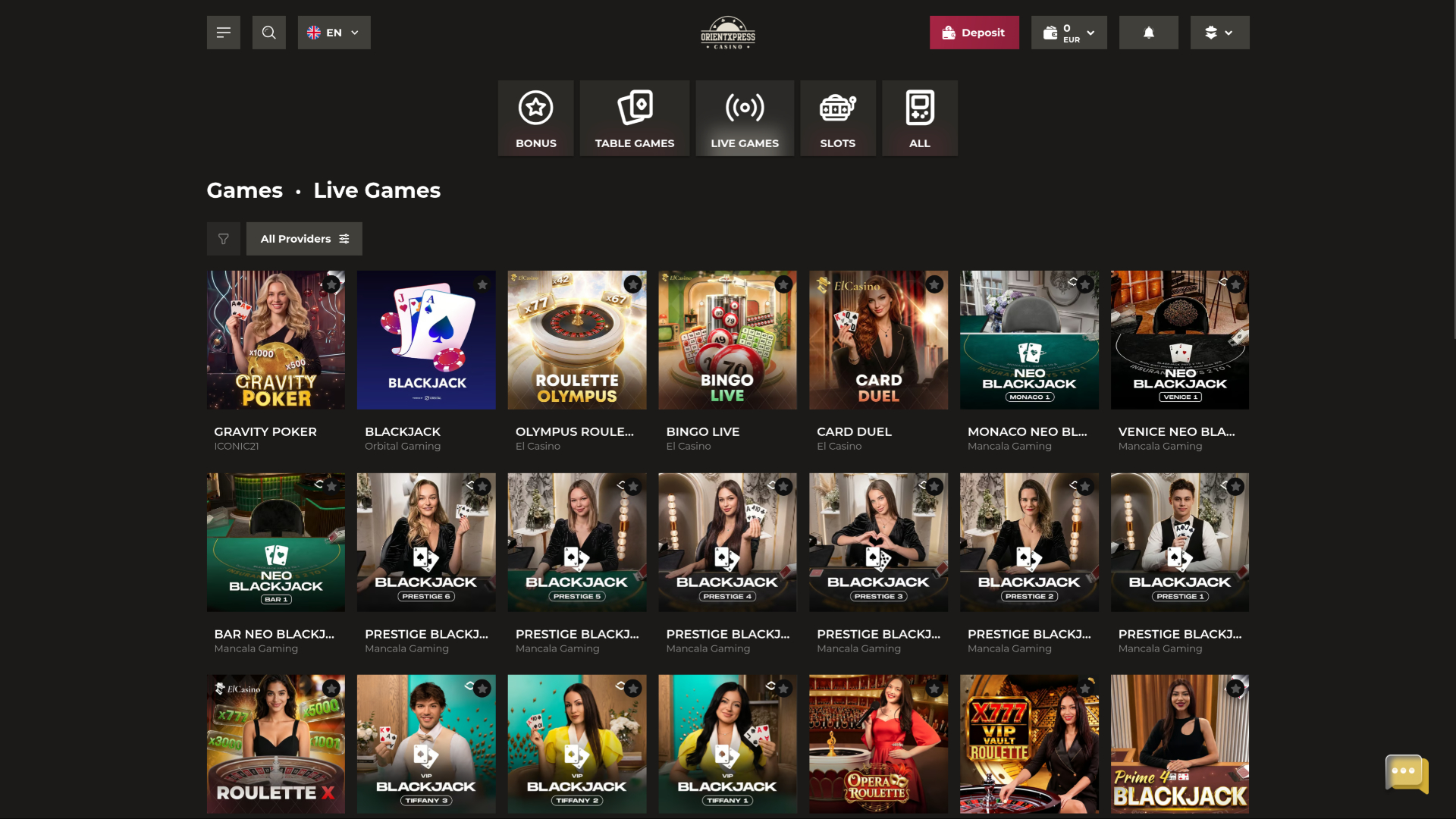Open the Roulette Olympus game thumbnail
This screenshot has width=1456, height=819.
(577, 340)
